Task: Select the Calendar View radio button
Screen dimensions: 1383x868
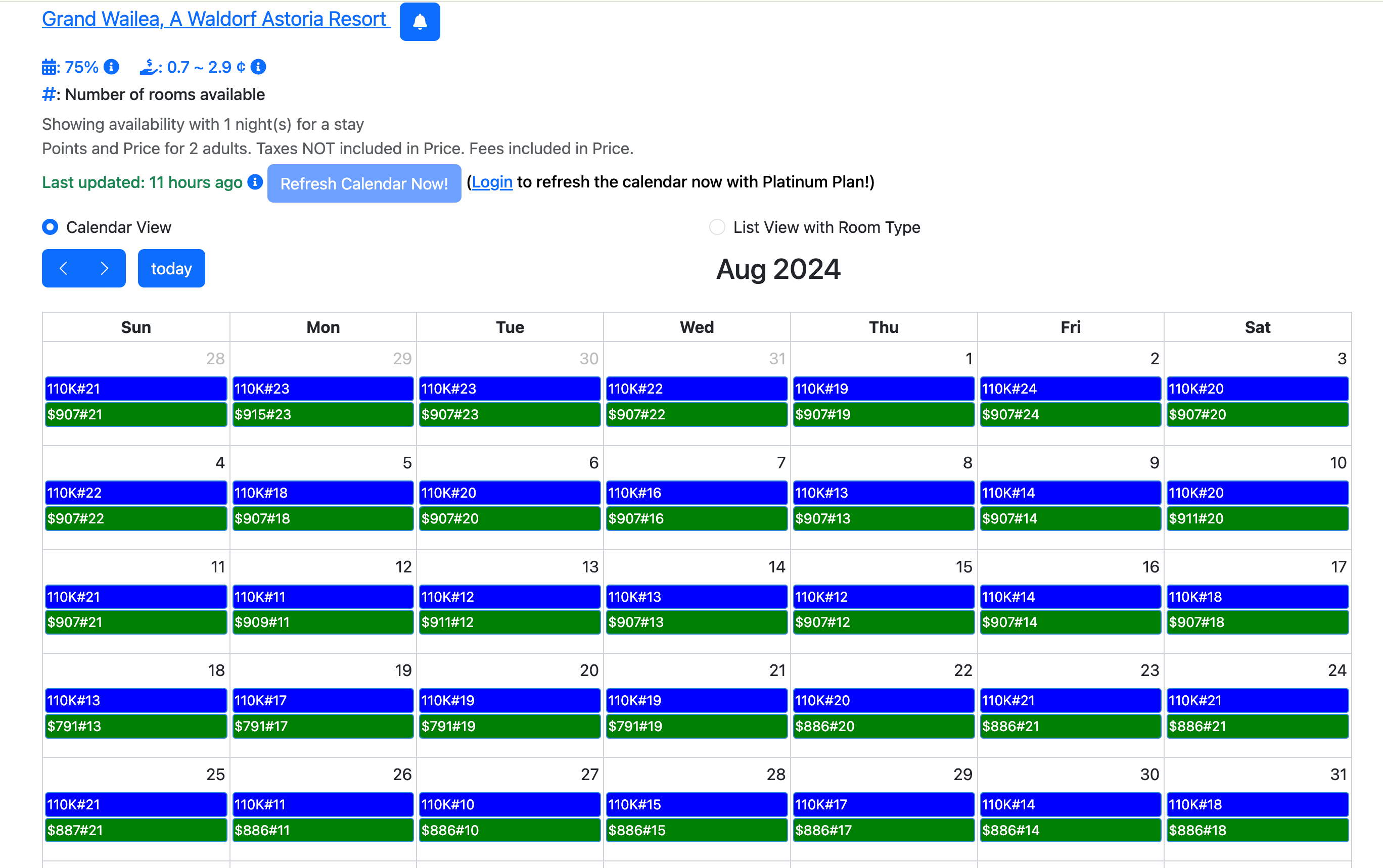Action: coord(50,227)
